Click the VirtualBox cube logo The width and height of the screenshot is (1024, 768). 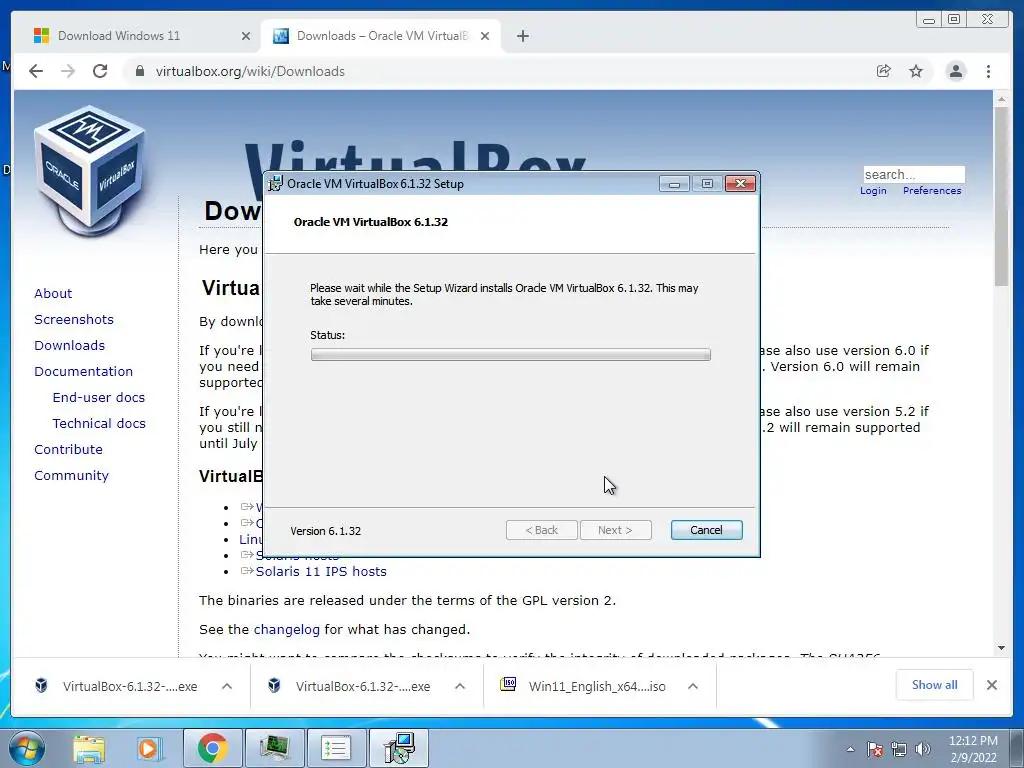[90, 171]
